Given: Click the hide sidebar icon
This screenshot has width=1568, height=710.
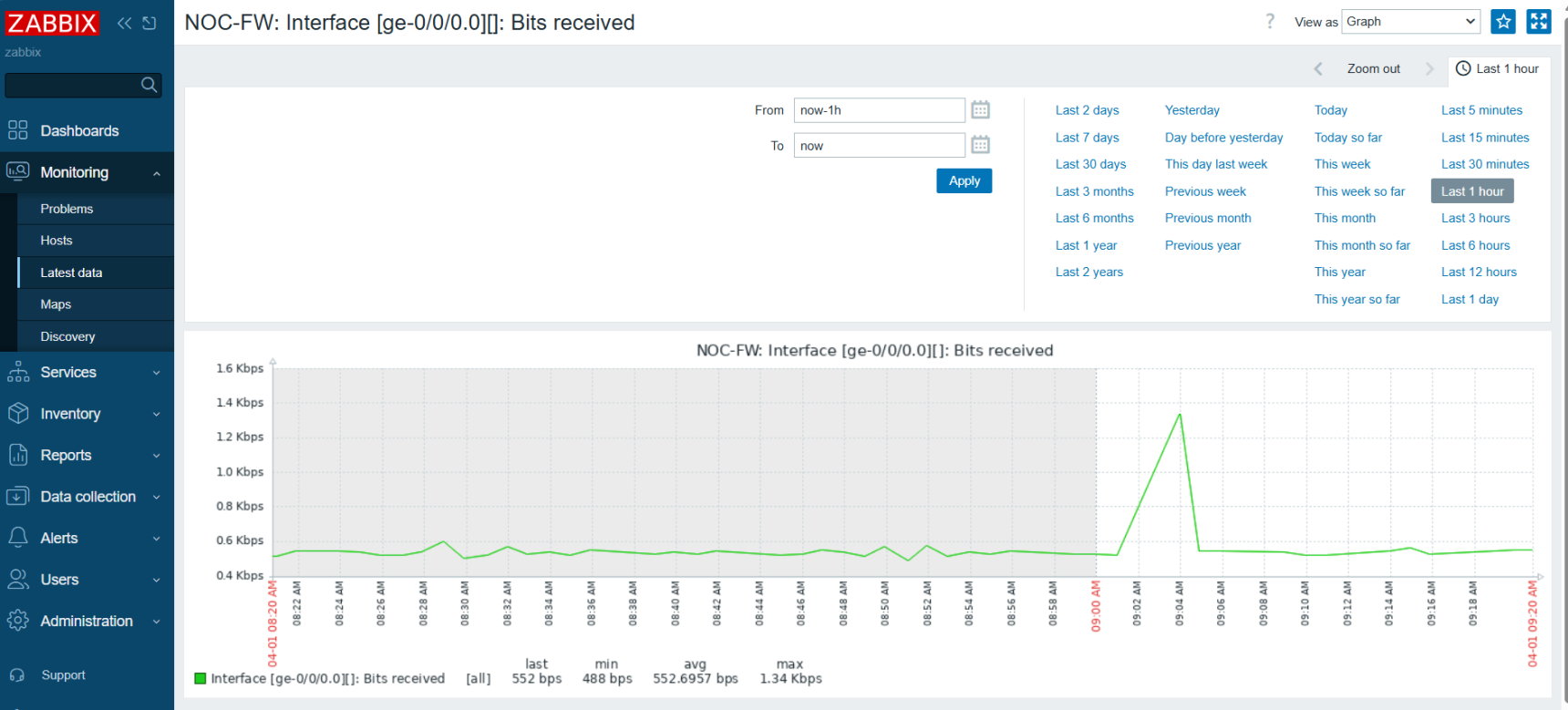Looking at the screenshot, I should [x=150, y=23].
